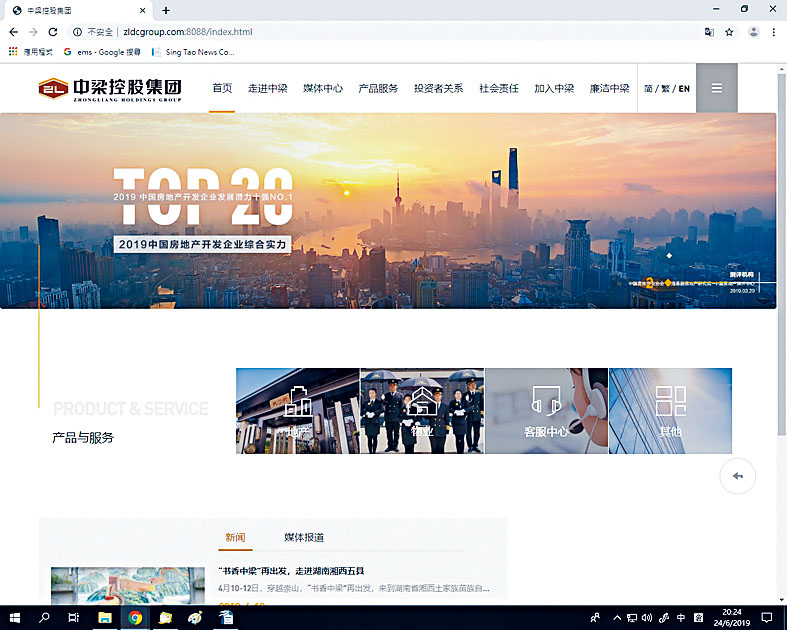
Task: Click the news article thumbnail image
Action: tap(128, 585)
